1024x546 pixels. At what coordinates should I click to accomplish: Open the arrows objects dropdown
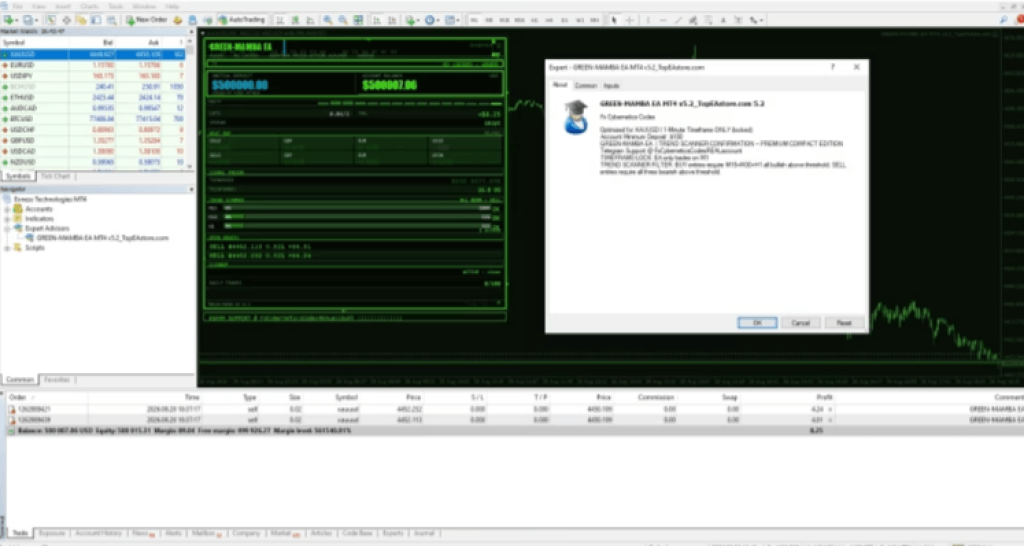tap(756, 20)
